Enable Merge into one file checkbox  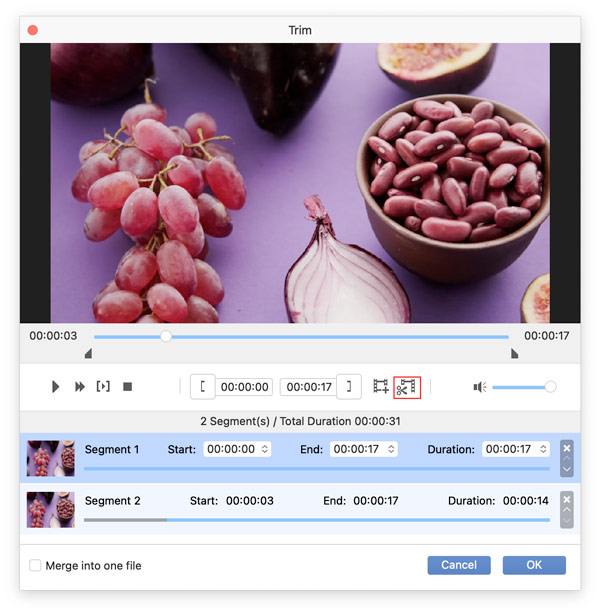[x=35, y=565]
